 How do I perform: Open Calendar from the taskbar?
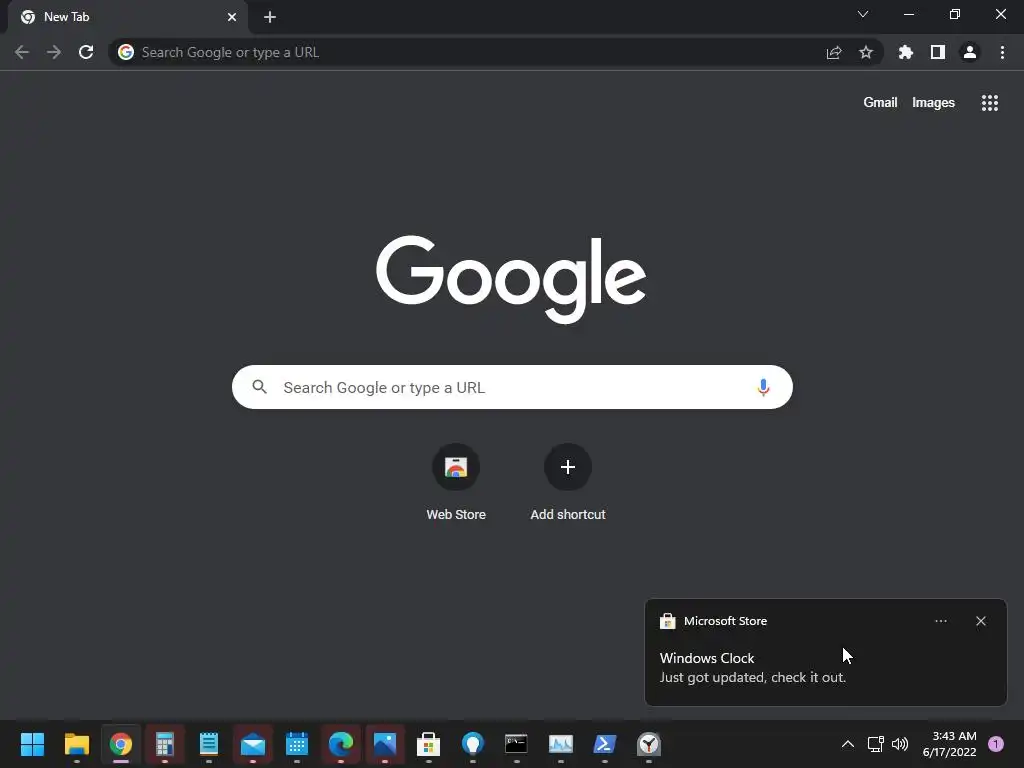[296, 744]
